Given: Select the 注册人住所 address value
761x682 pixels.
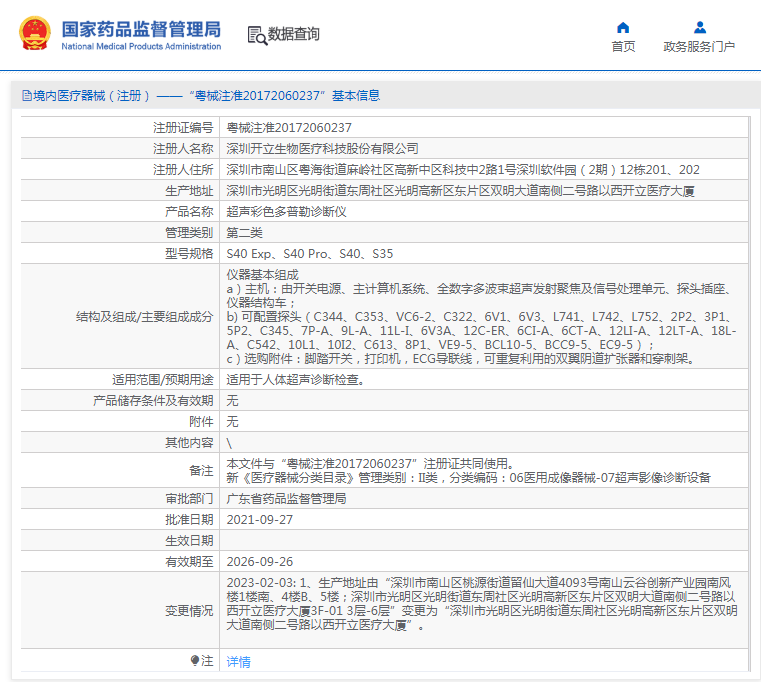Looking at the screenshot, I should (463, 169).
